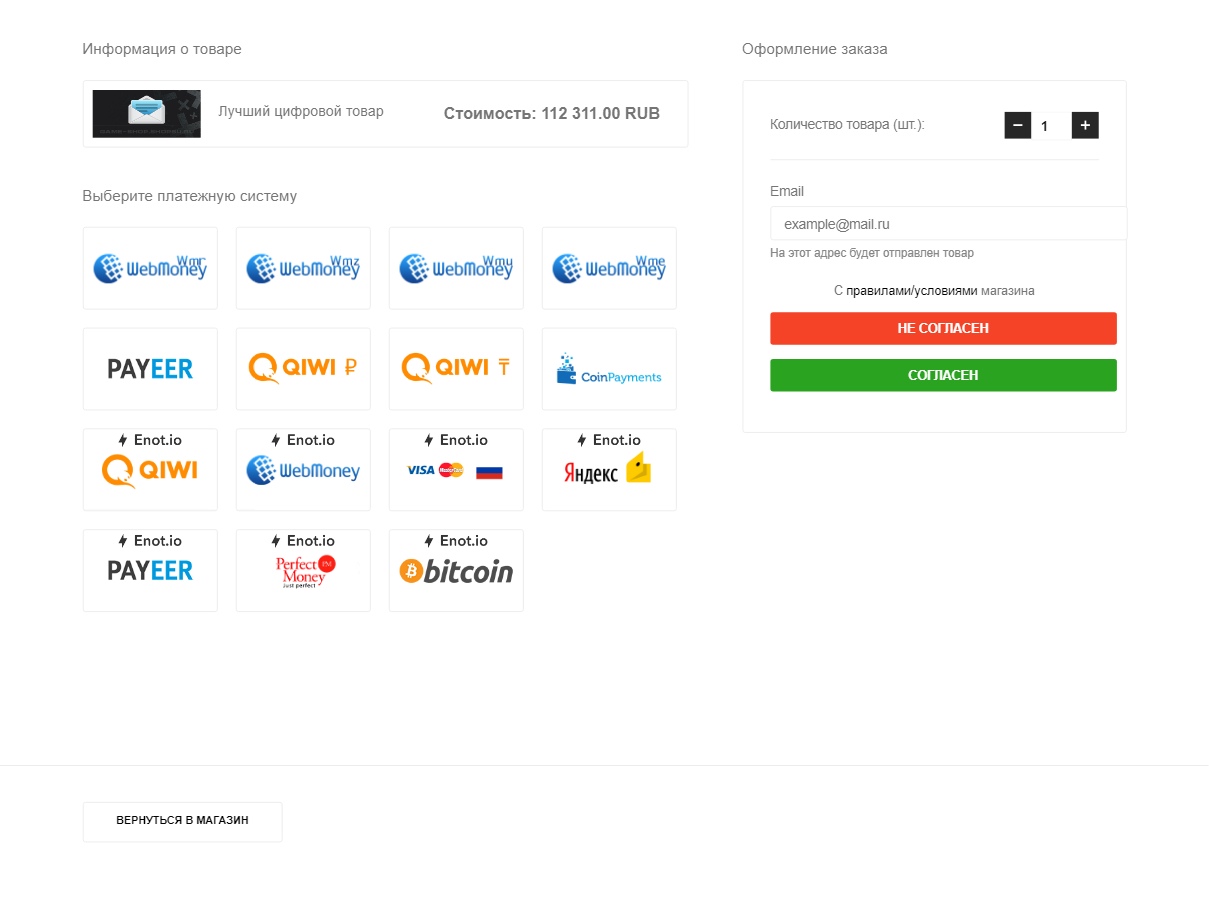Choose WebMoney WMZ payment tile
The height and width of the screenshot is (904, 1209).
tap(303, 268)
